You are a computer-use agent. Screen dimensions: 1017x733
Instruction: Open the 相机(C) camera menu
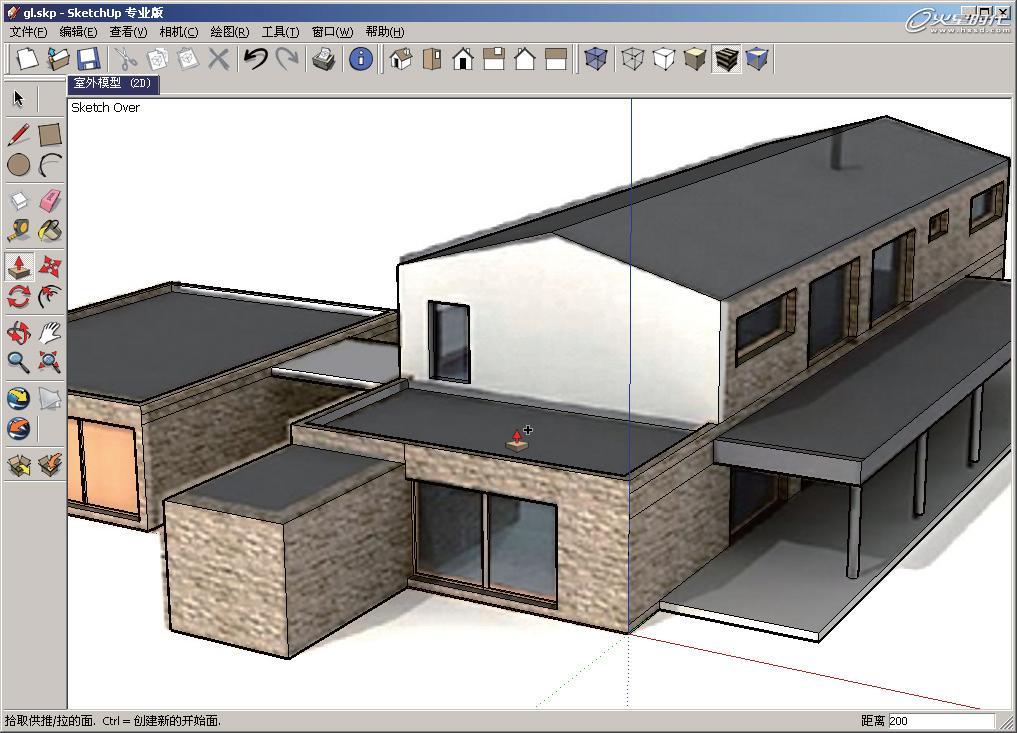[x=178, y=32]
